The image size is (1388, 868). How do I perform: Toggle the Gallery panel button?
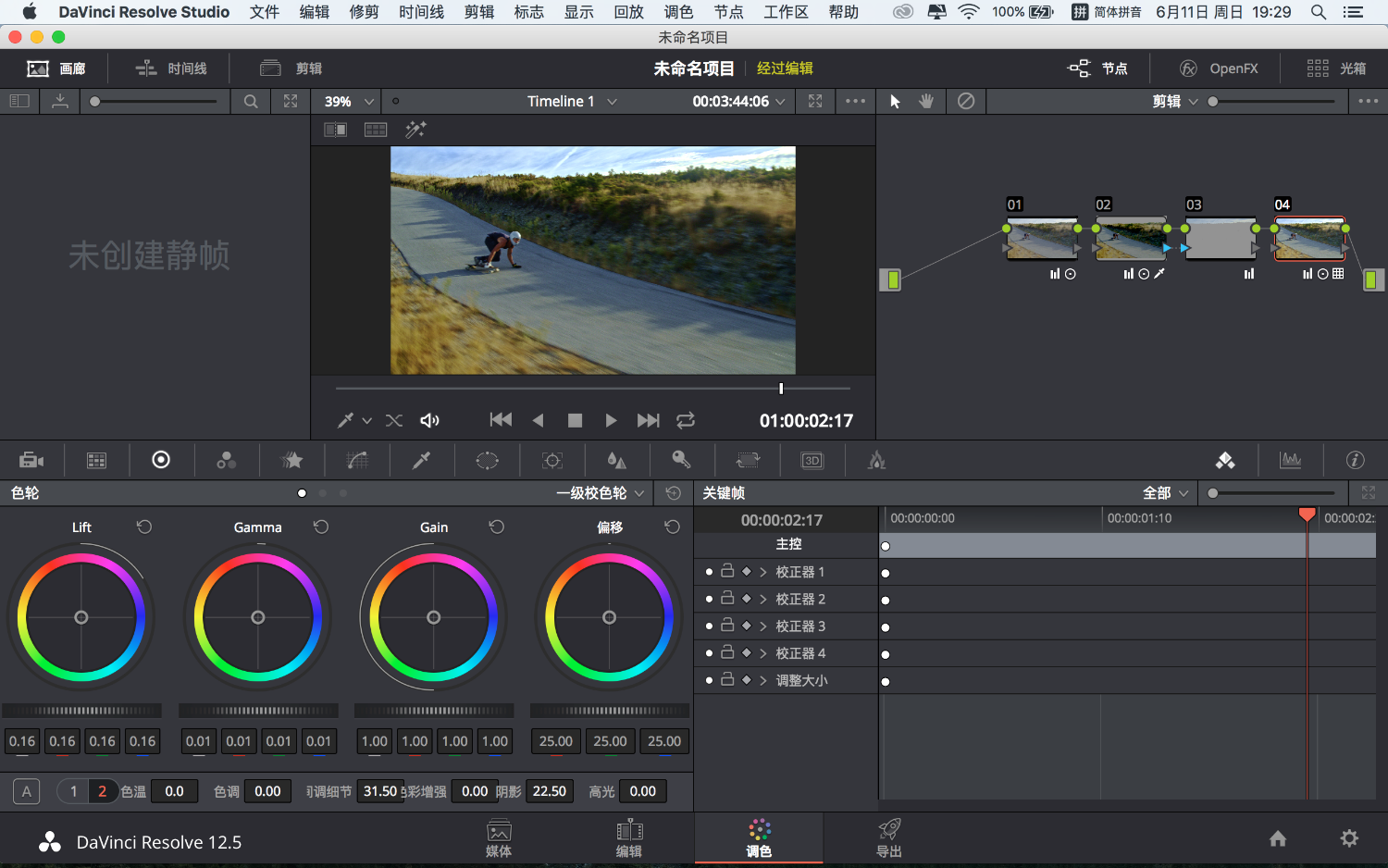pyautogui.click(x=56, y=68)
